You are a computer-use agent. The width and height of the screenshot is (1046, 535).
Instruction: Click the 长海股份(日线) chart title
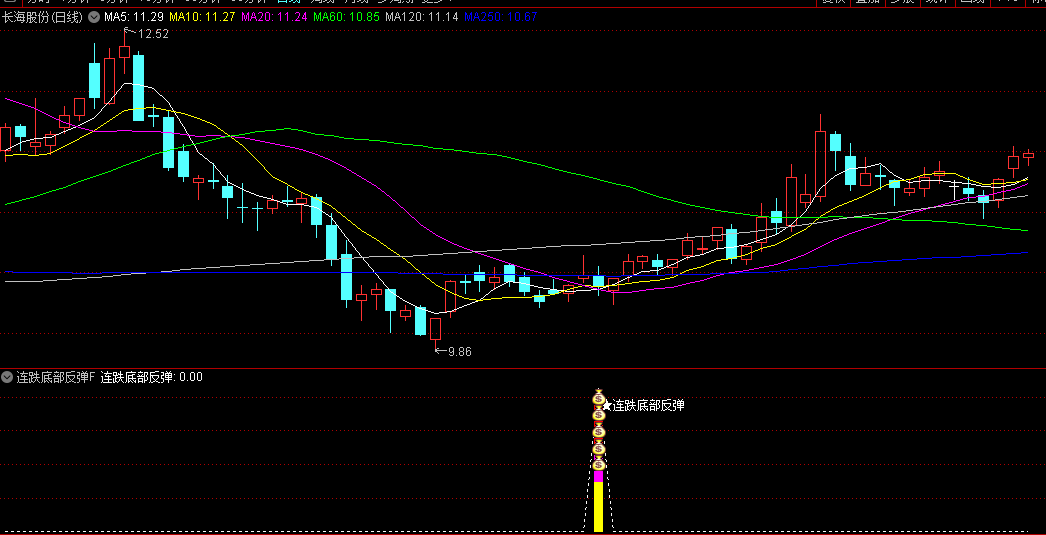[42, 17]
